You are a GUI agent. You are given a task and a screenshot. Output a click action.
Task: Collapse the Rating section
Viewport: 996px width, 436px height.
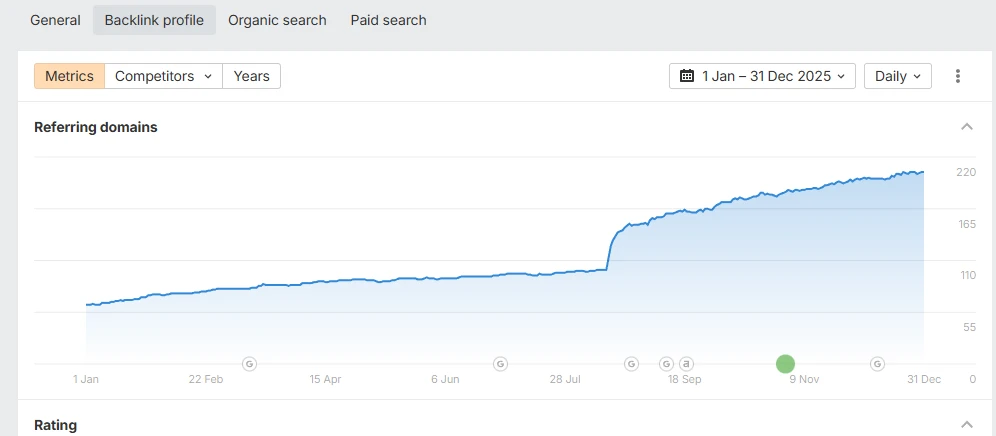coord(967,425)
